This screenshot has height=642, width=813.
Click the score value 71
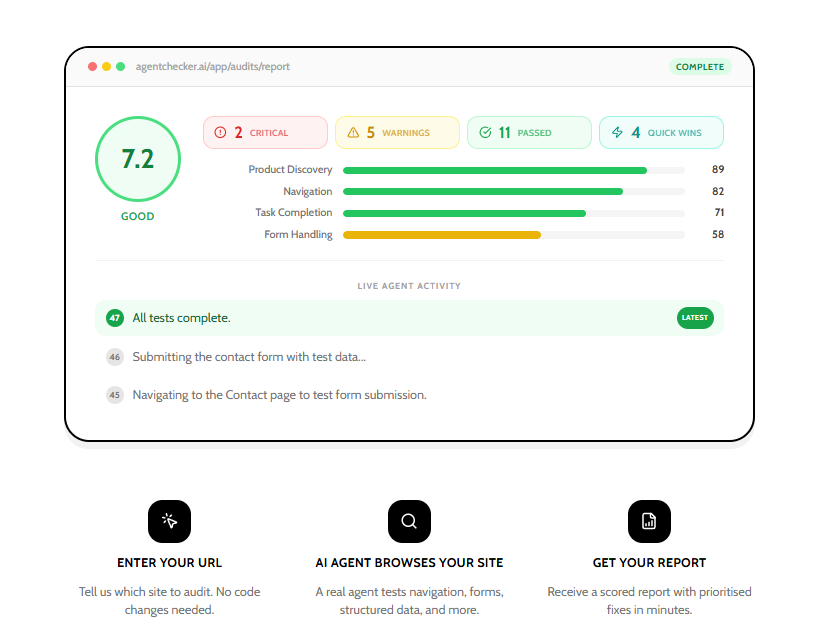pos(719,213)
